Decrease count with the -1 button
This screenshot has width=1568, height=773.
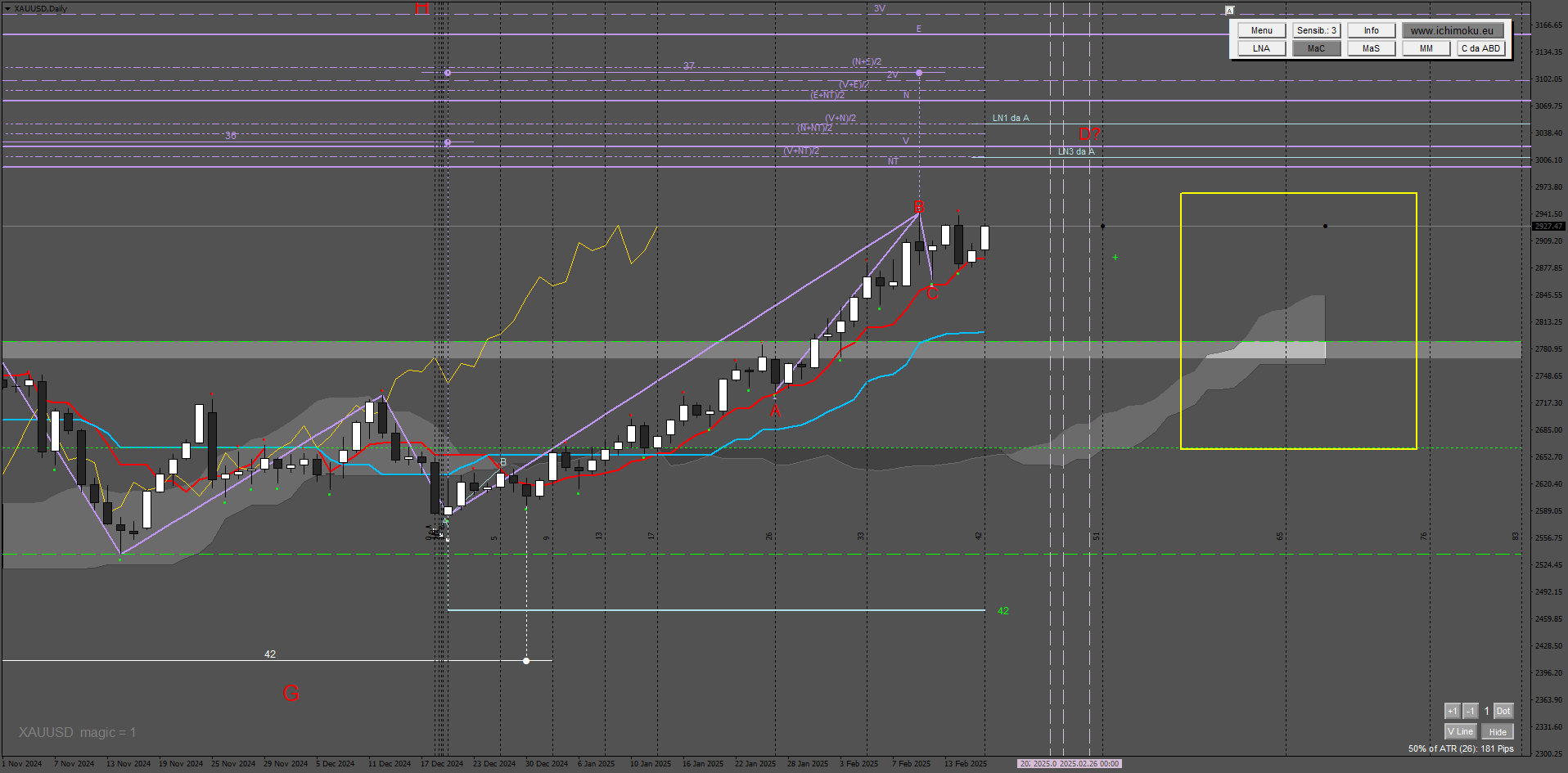pyautogui.click(x=1470, y=711)
